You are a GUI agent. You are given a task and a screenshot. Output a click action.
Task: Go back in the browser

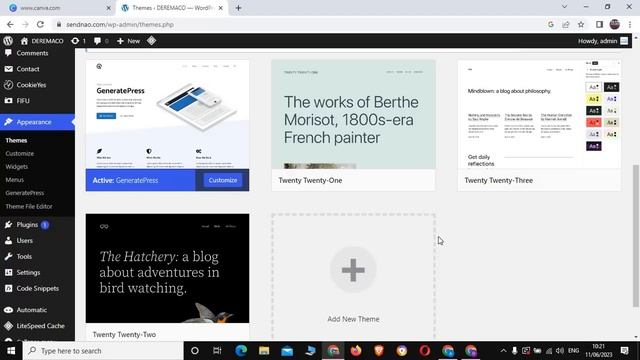[x=10, y=24]
